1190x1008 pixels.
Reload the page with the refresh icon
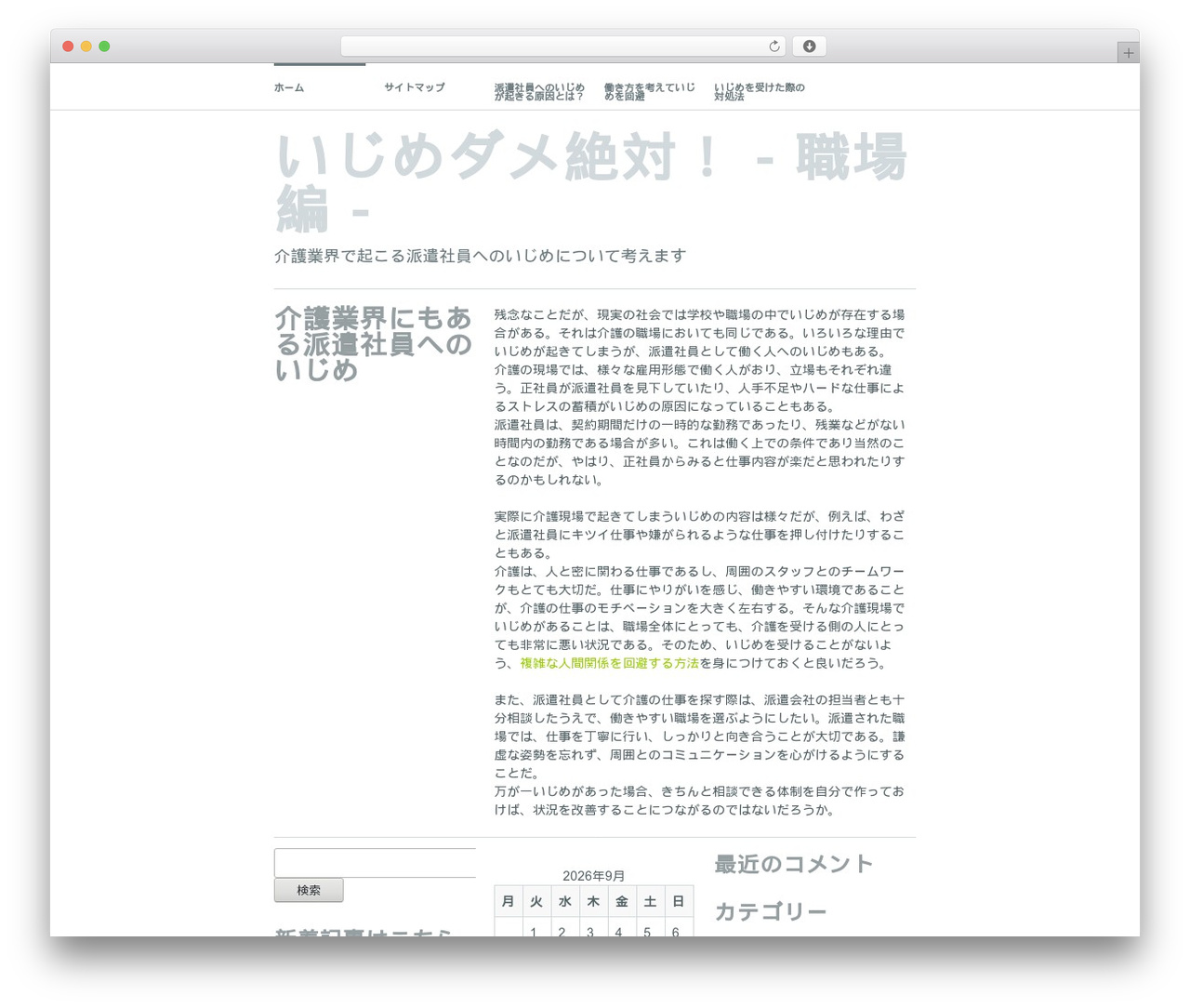pyautogui.click(x=774, y=46)
